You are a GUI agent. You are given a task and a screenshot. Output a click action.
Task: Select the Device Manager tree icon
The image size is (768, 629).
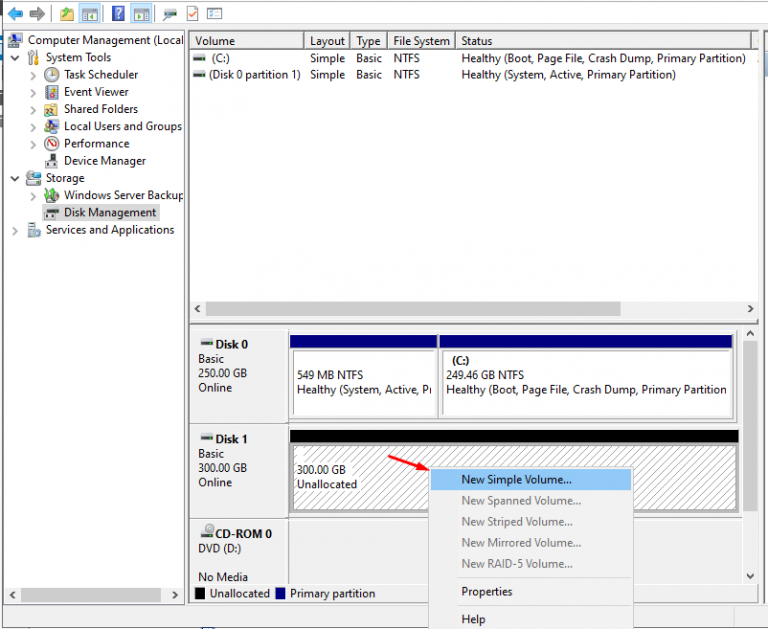pos(52,161)
